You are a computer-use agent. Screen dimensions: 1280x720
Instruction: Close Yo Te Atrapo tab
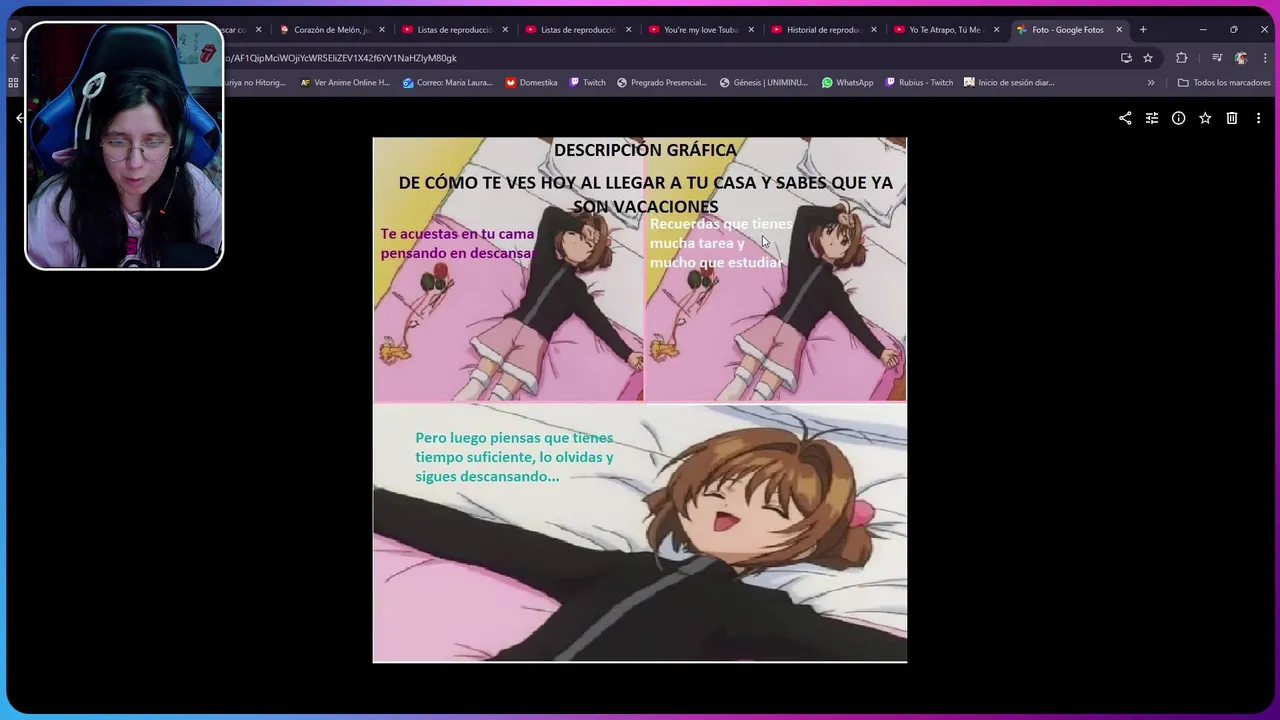[x=997, y=30]
